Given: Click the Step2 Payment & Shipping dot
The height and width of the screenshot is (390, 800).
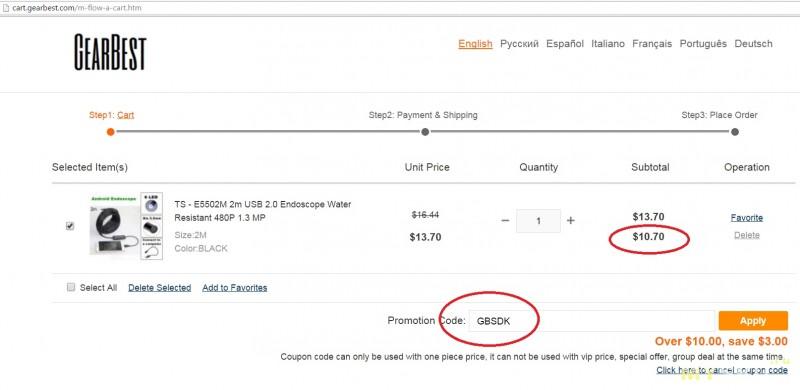Looking at the screenshot, I should point(425,132).
